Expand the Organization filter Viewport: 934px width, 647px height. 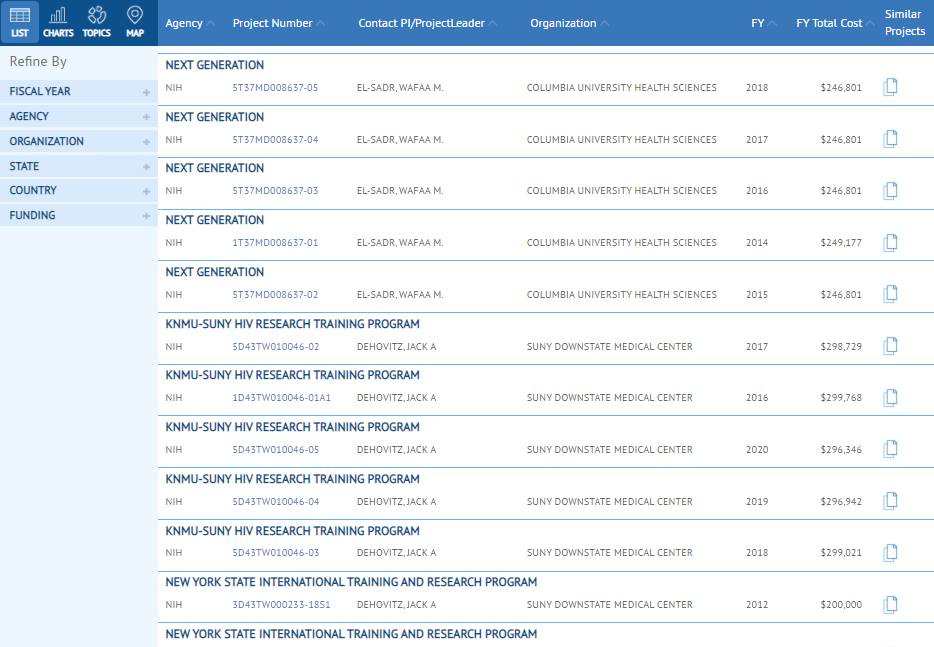click(x=79, y=142)
